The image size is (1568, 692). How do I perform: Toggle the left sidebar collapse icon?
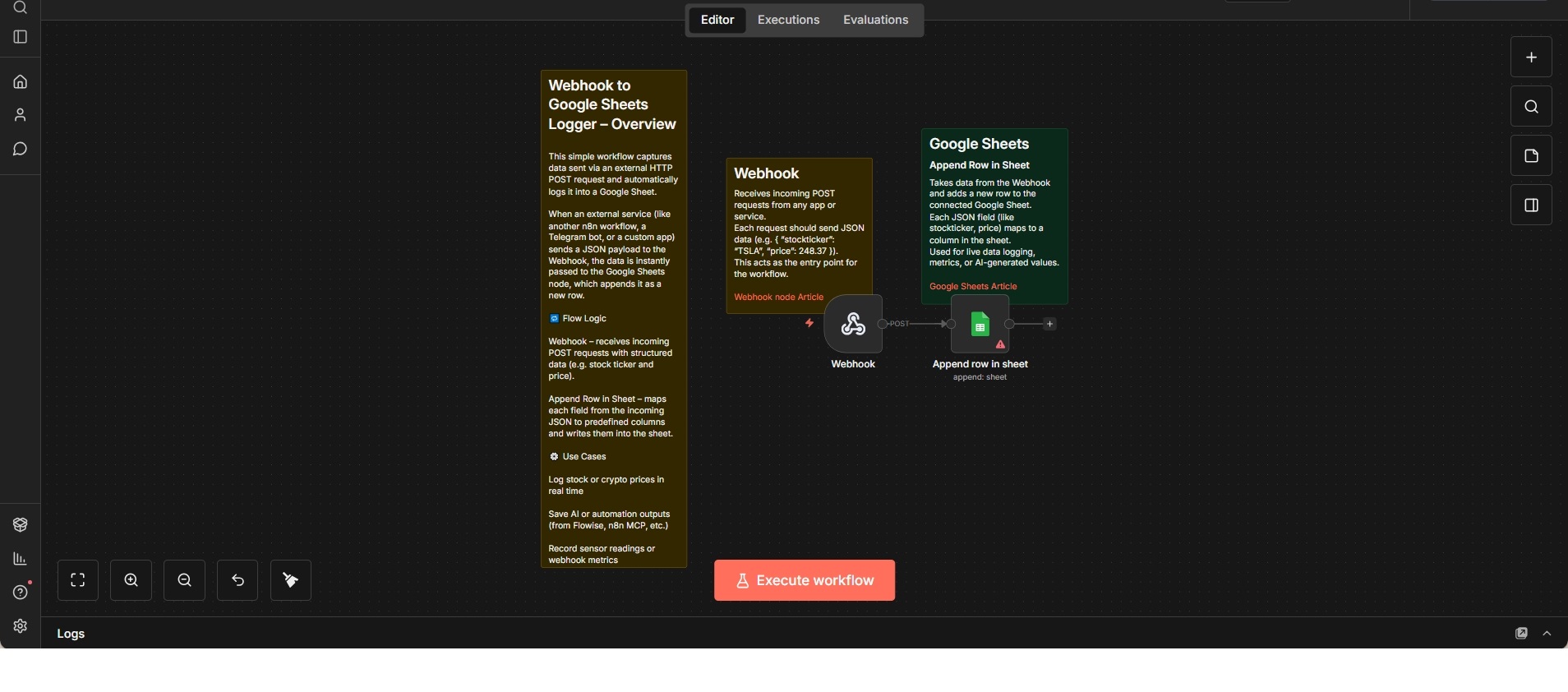point(21,37)
